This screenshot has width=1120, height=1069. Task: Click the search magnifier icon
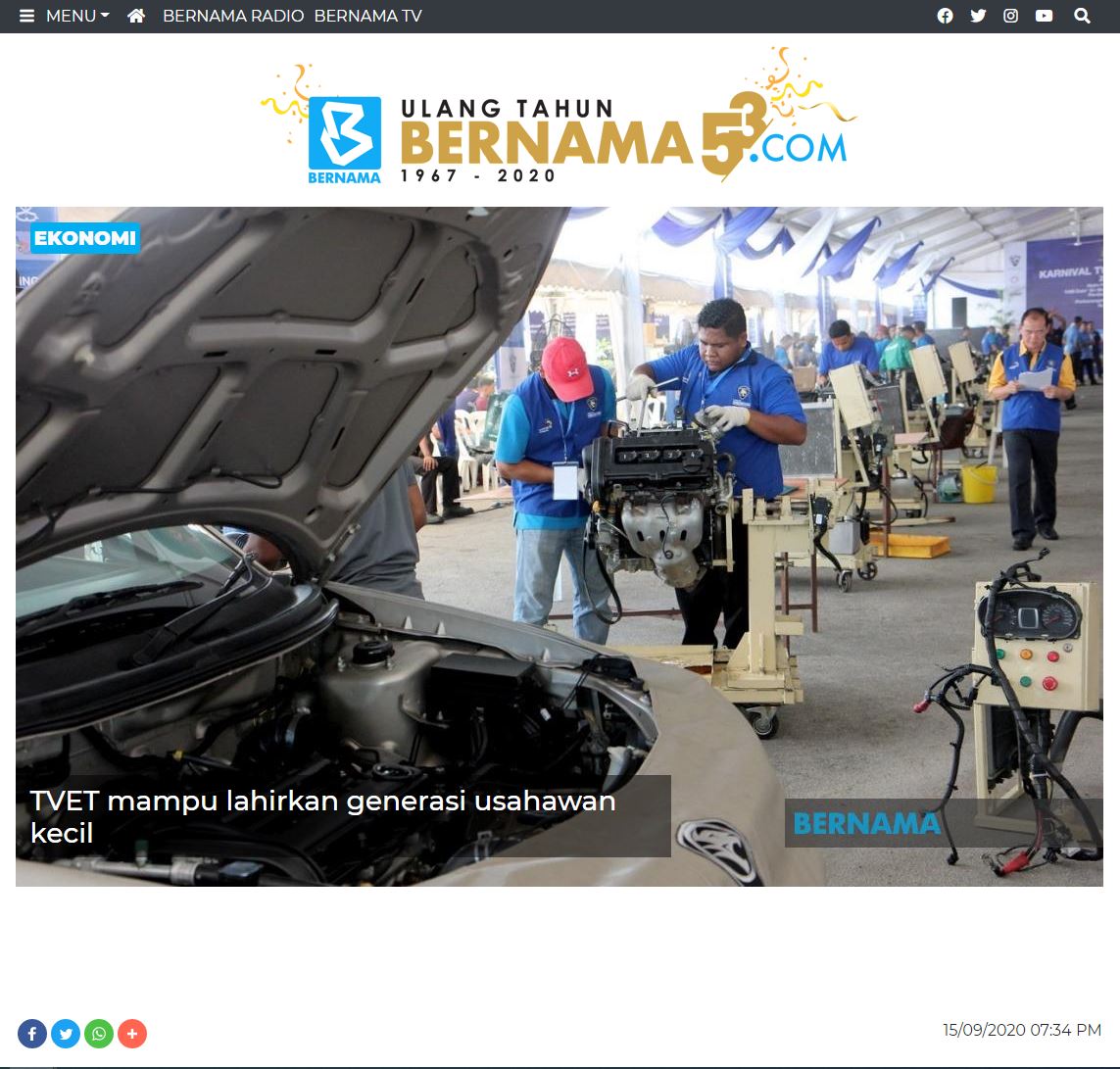pyautogui.click(x=1082, y=16)
